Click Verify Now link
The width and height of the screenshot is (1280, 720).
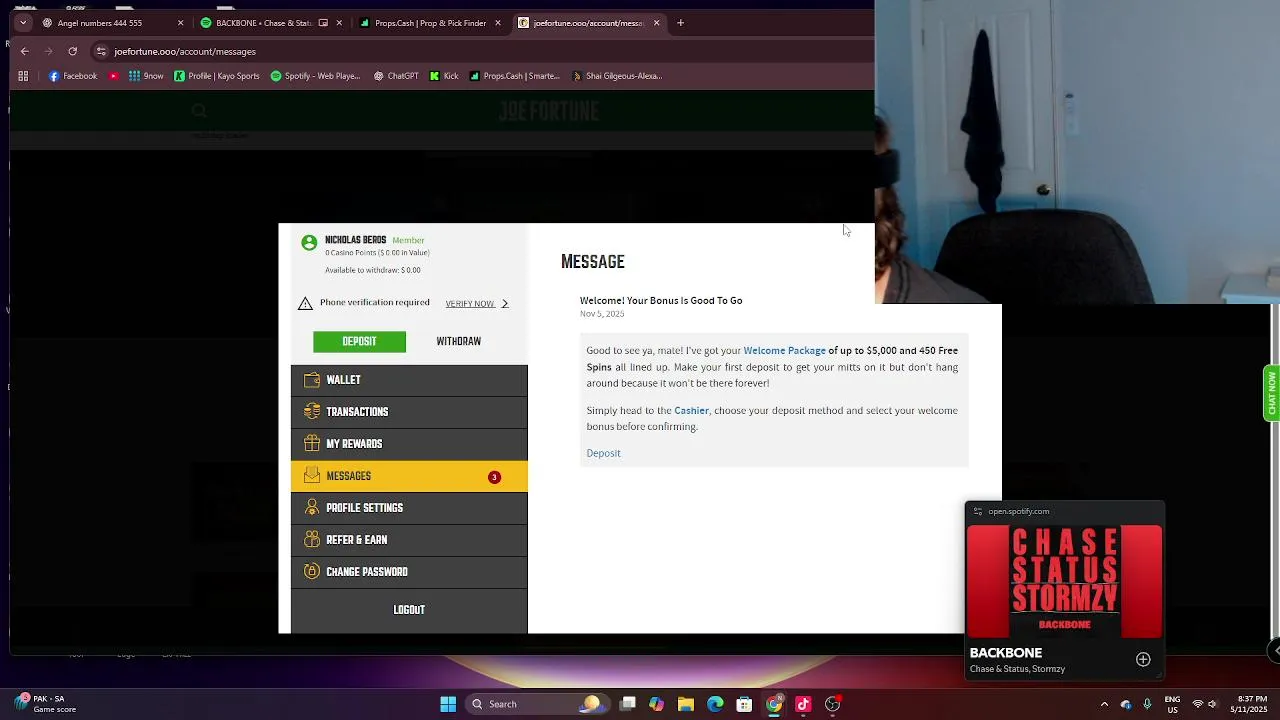click(x=470, y=303)
